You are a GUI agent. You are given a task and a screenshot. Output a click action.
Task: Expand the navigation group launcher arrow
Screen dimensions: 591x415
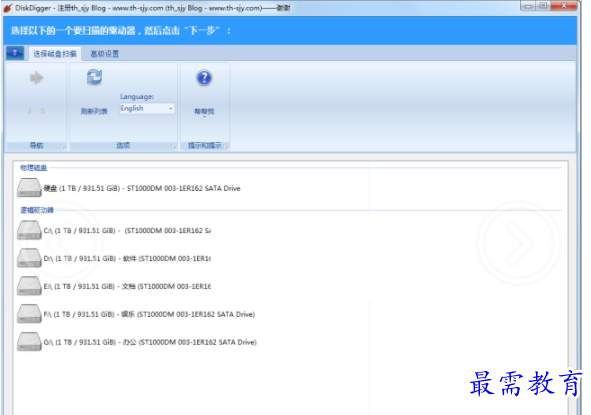click(x=63, y=146)
